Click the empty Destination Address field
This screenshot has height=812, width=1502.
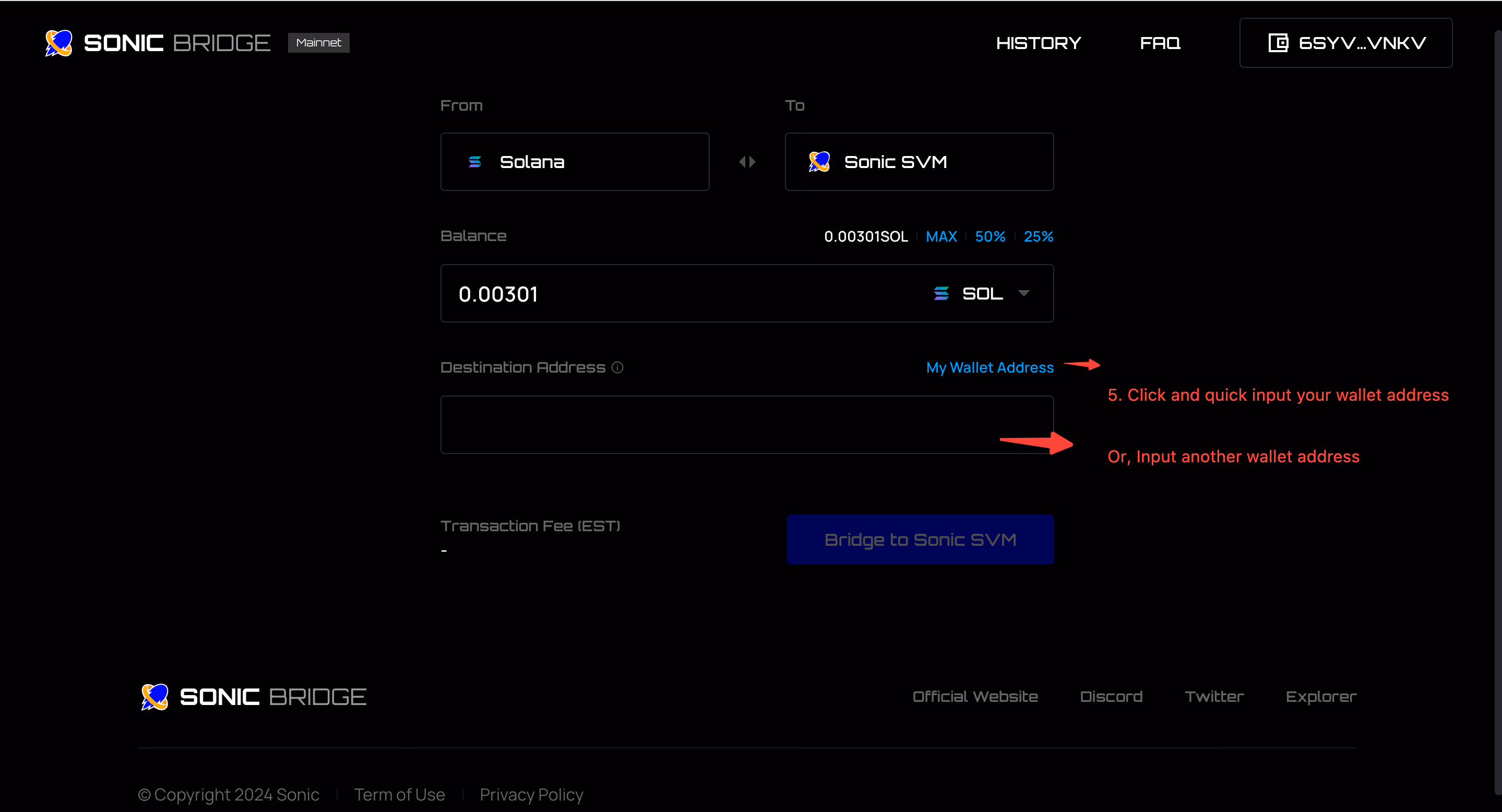[747, 424]
